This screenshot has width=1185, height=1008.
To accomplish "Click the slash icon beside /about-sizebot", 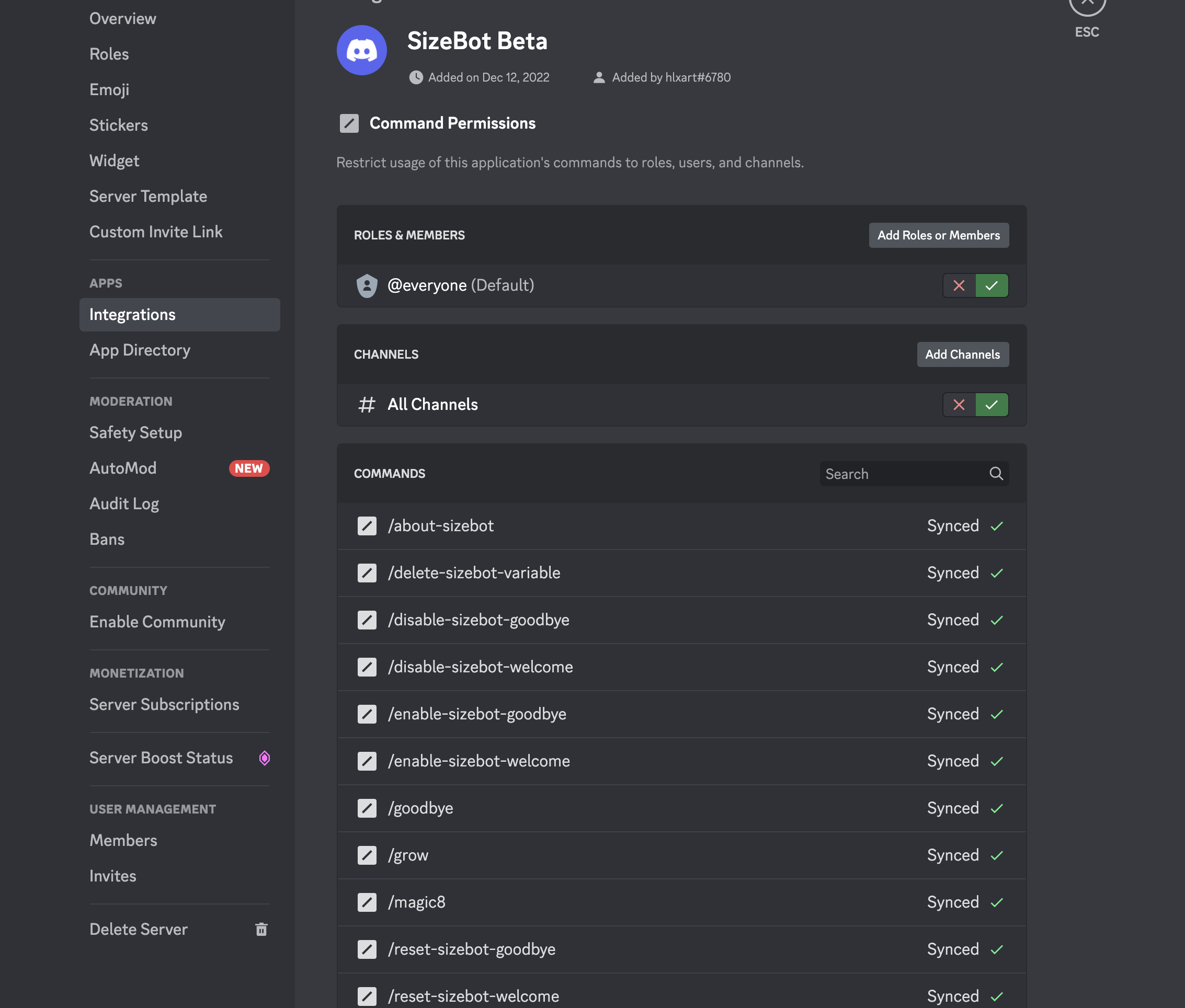I will (x=367, y=526).
